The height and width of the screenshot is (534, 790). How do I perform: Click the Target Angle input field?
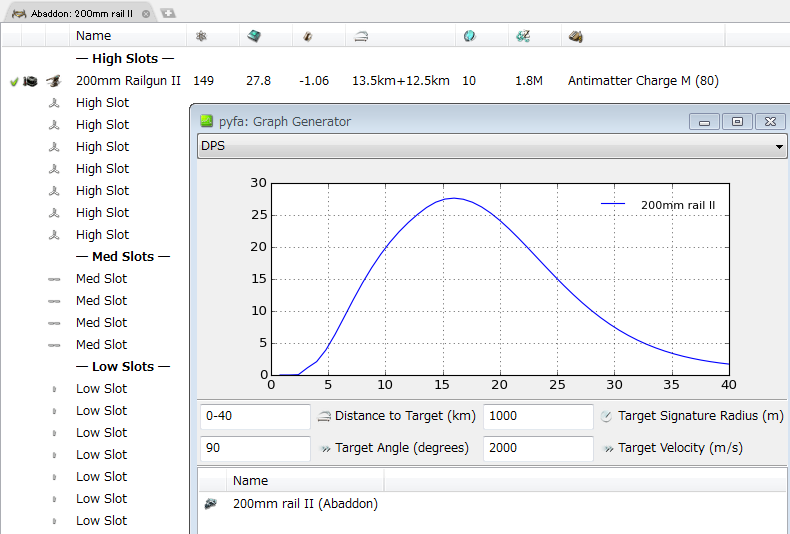pos(255,448)
